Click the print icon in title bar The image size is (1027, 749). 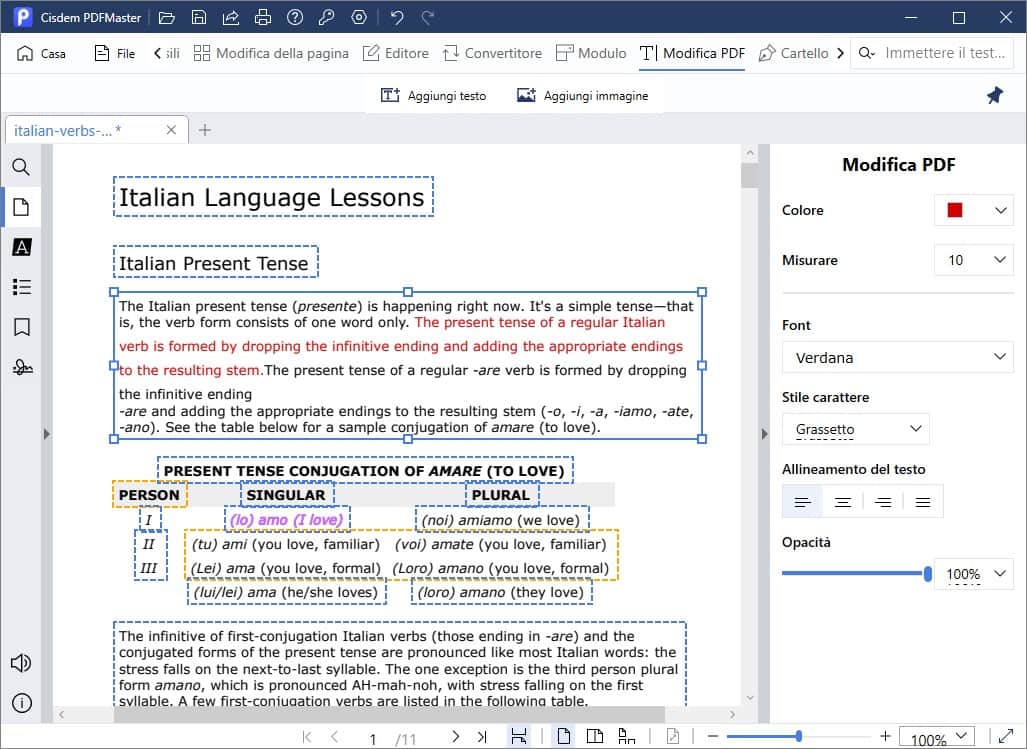(262, 18)
